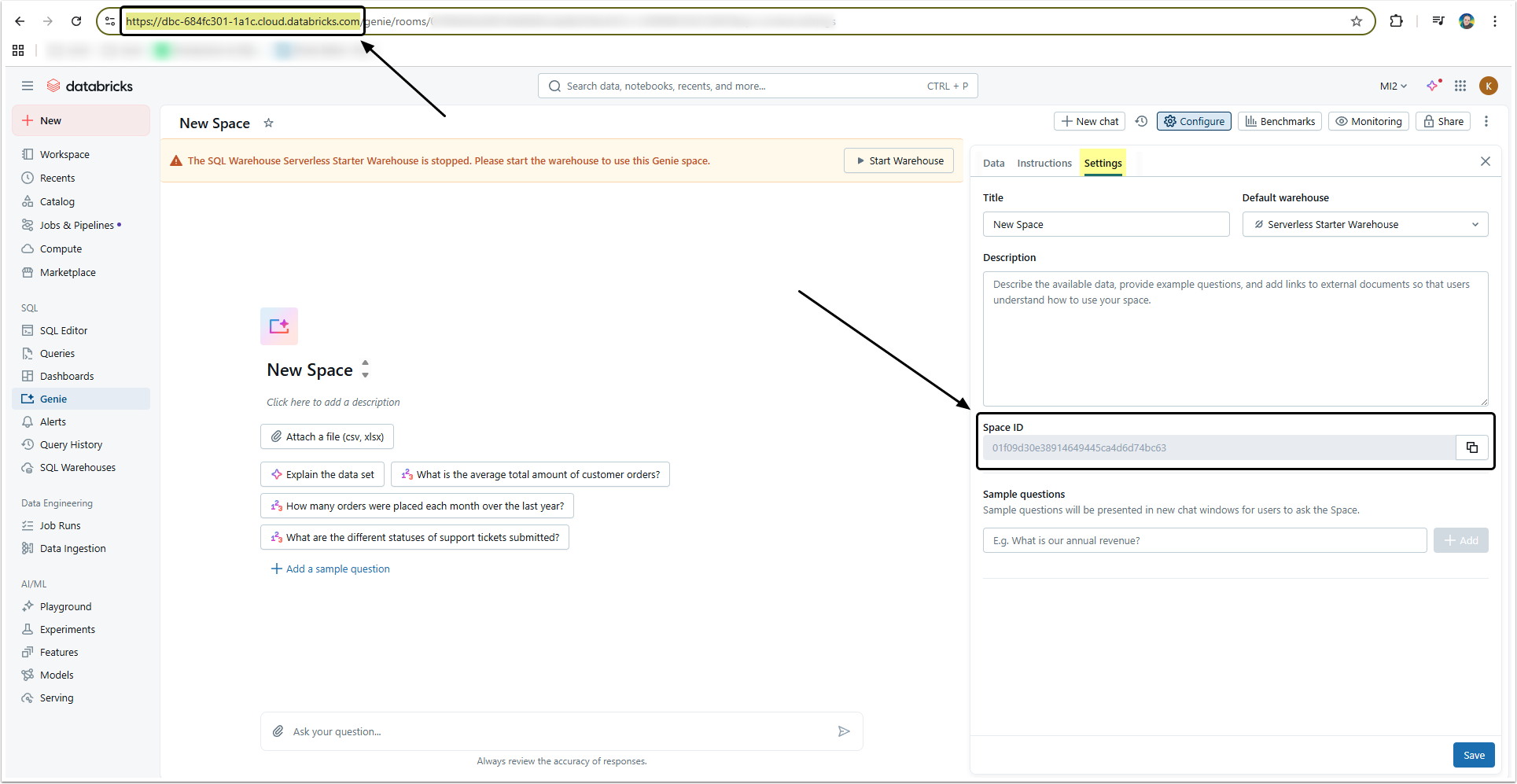This screenshot has height=784, width=1517.
Task: Open the user account avatar K
Action: pyautogui.click(x=1489, y=86)
